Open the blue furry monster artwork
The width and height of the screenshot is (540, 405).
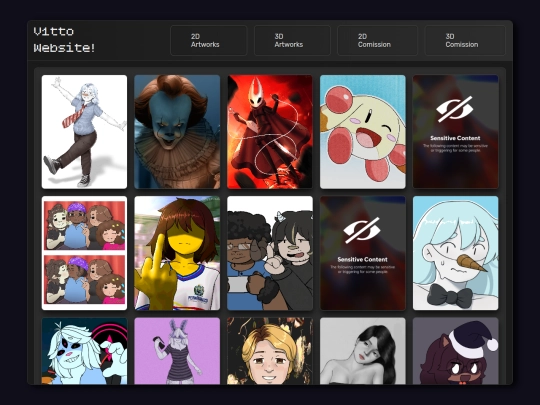(x=84, y=351)
